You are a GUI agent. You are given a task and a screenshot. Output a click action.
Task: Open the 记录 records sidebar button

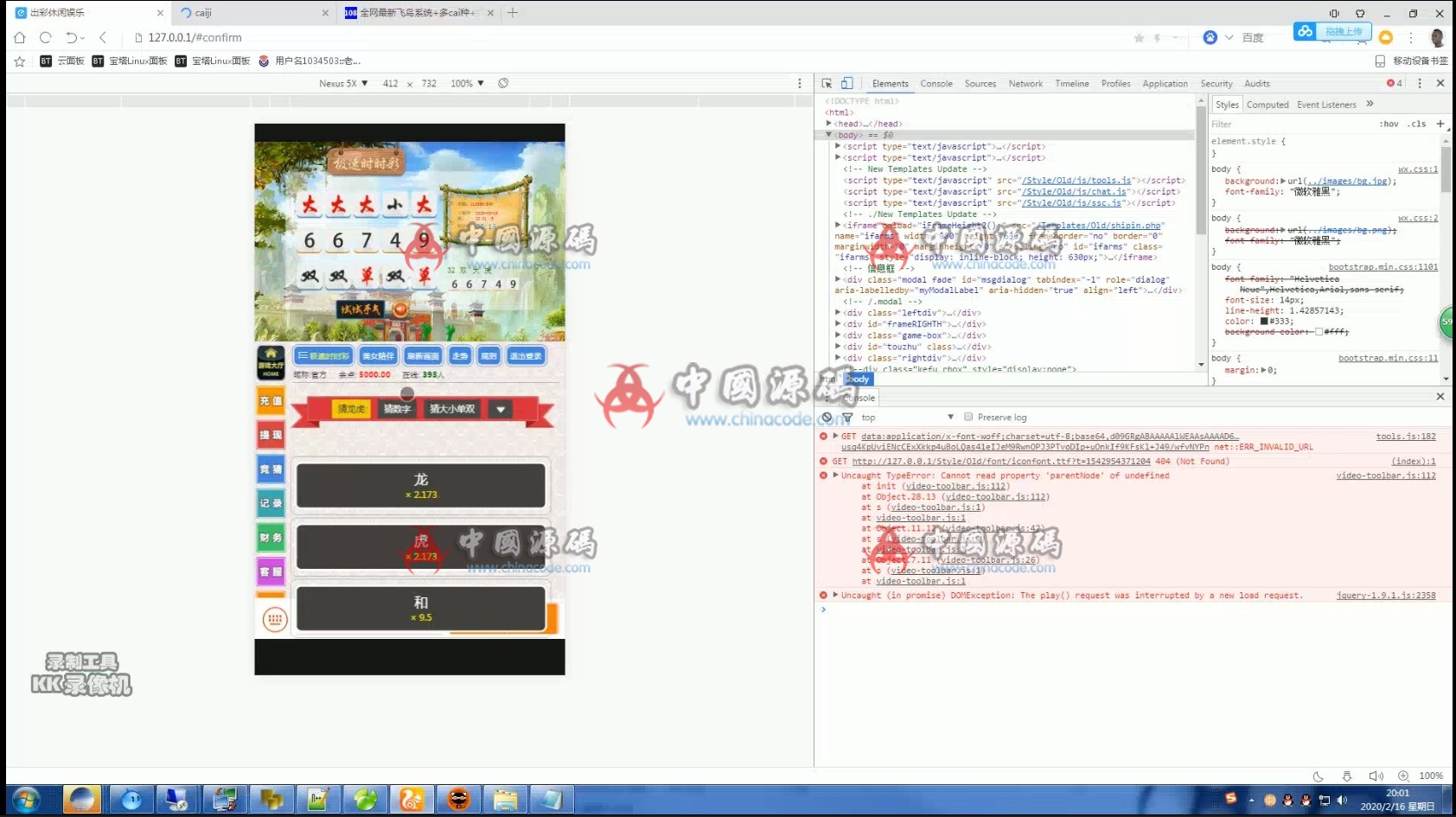click(271, 503)
